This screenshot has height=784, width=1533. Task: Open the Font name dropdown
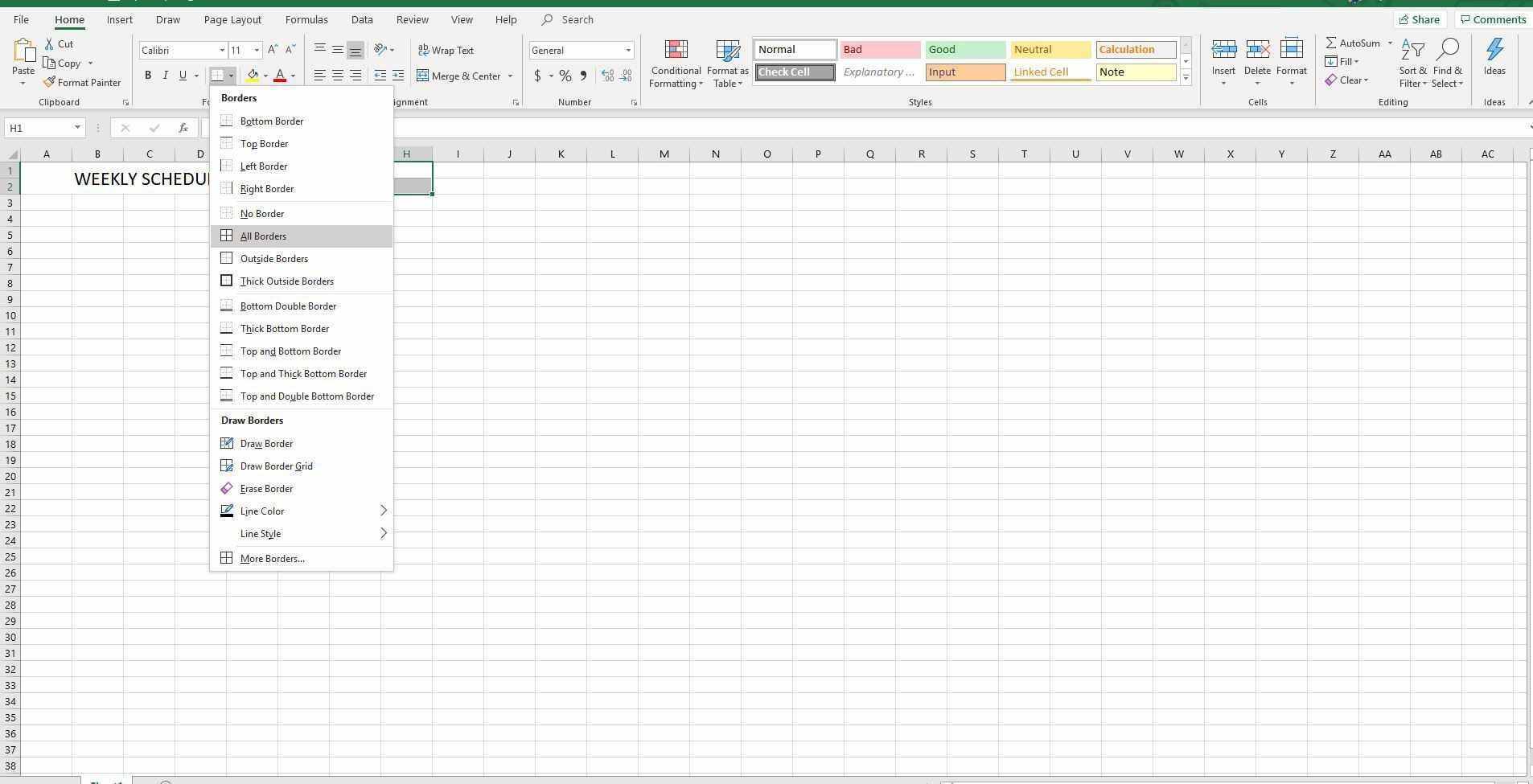(222, 51)
